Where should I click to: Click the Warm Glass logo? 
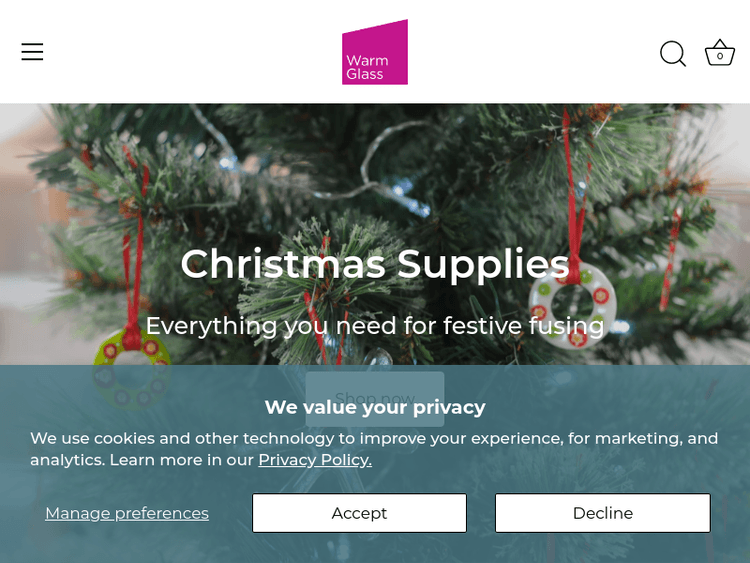(375, 52)
